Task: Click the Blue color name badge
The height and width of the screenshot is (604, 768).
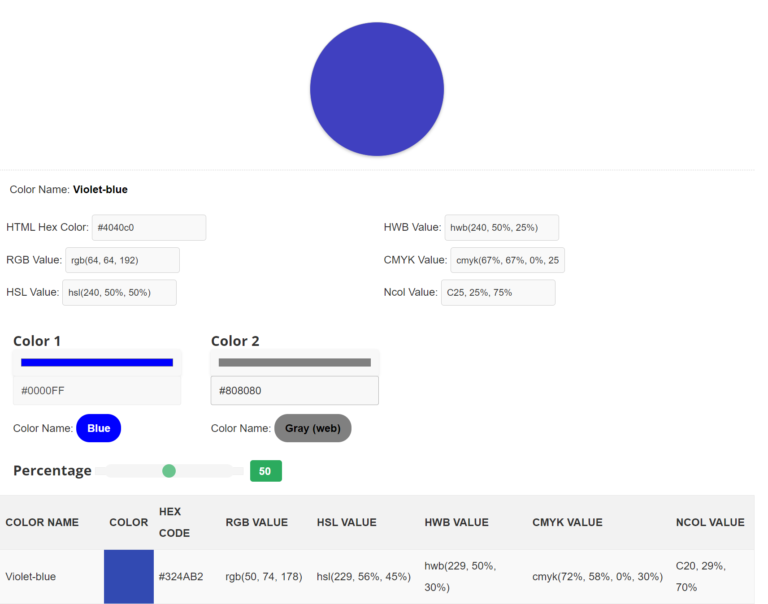Action: (x=98, y=428)
